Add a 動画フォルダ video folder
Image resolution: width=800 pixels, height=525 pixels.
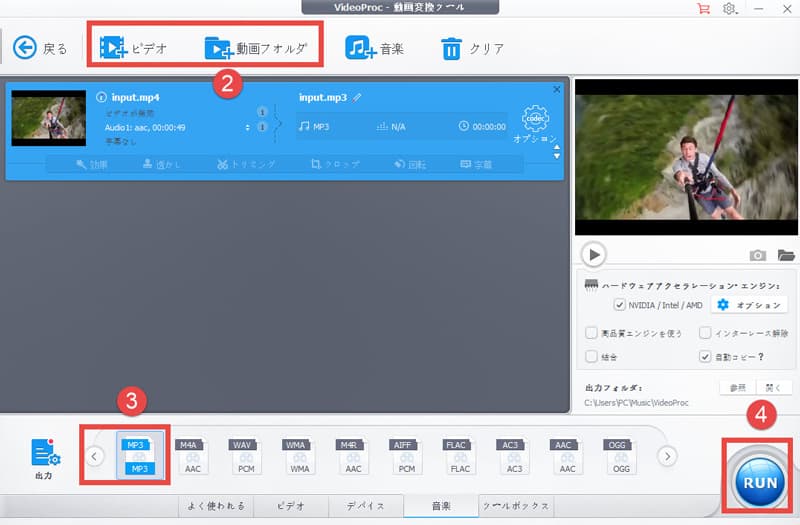[219, 47]
